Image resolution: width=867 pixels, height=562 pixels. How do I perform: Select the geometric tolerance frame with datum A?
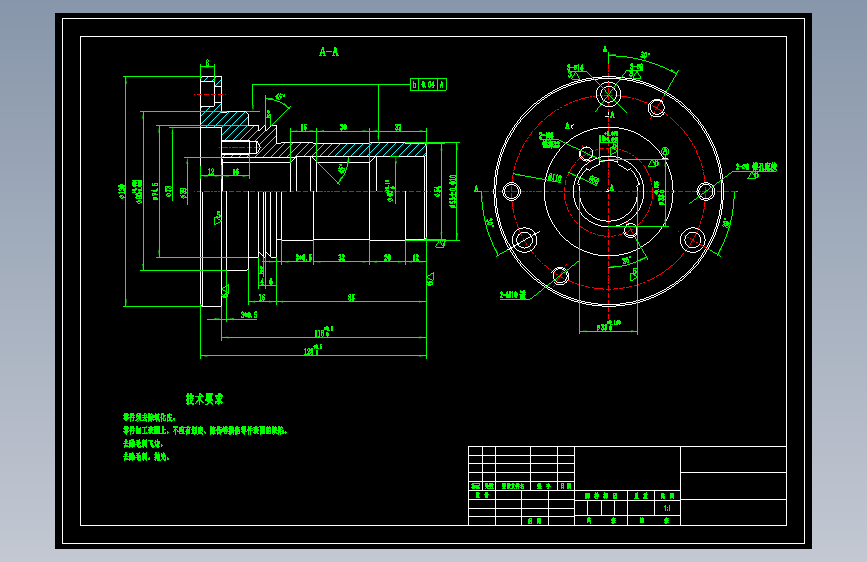pos(428,85)
